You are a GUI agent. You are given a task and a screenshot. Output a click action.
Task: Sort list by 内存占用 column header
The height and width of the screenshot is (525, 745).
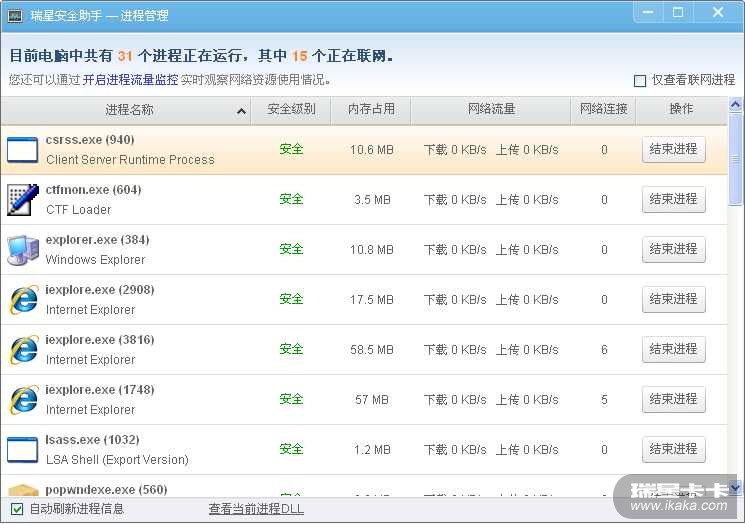(x=370, y=110)
